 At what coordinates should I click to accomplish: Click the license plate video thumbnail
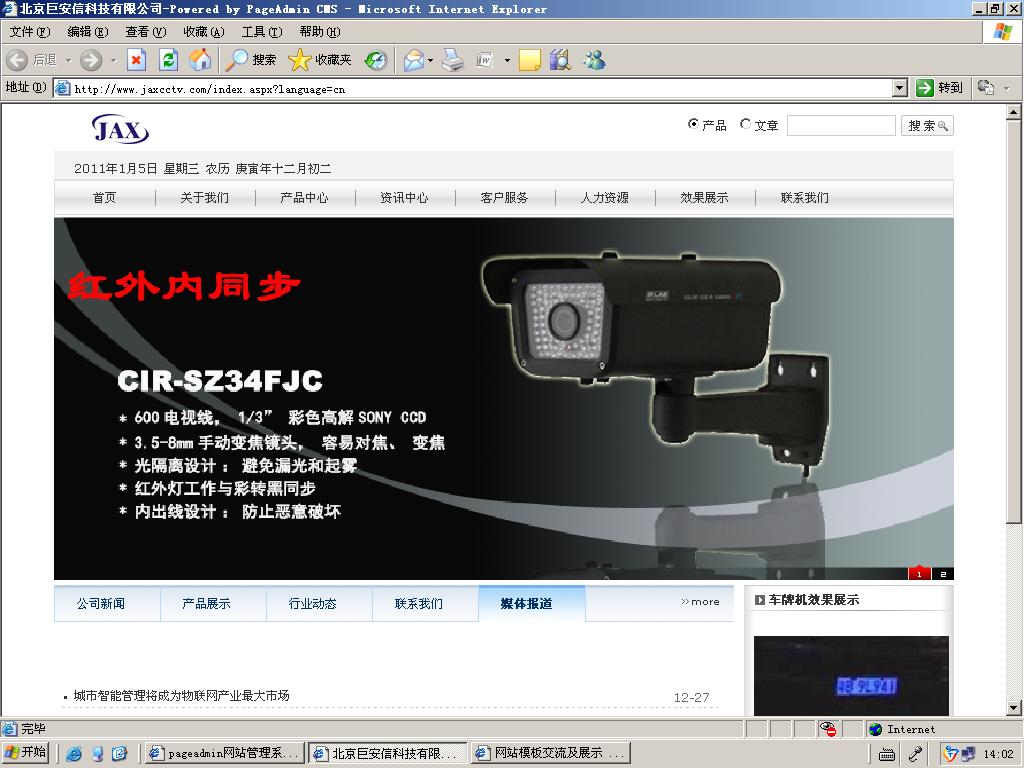point(851,675)
